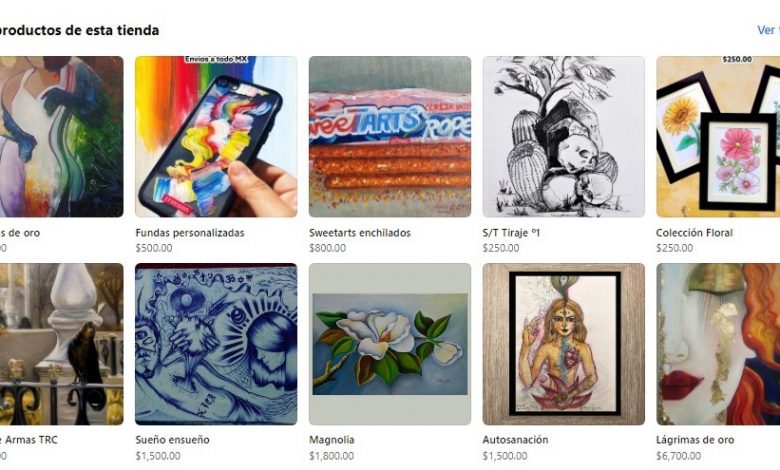Select the S/T Tiraje °1 title
The width and height of the screenshot is (780, 470).
point(511,233)
